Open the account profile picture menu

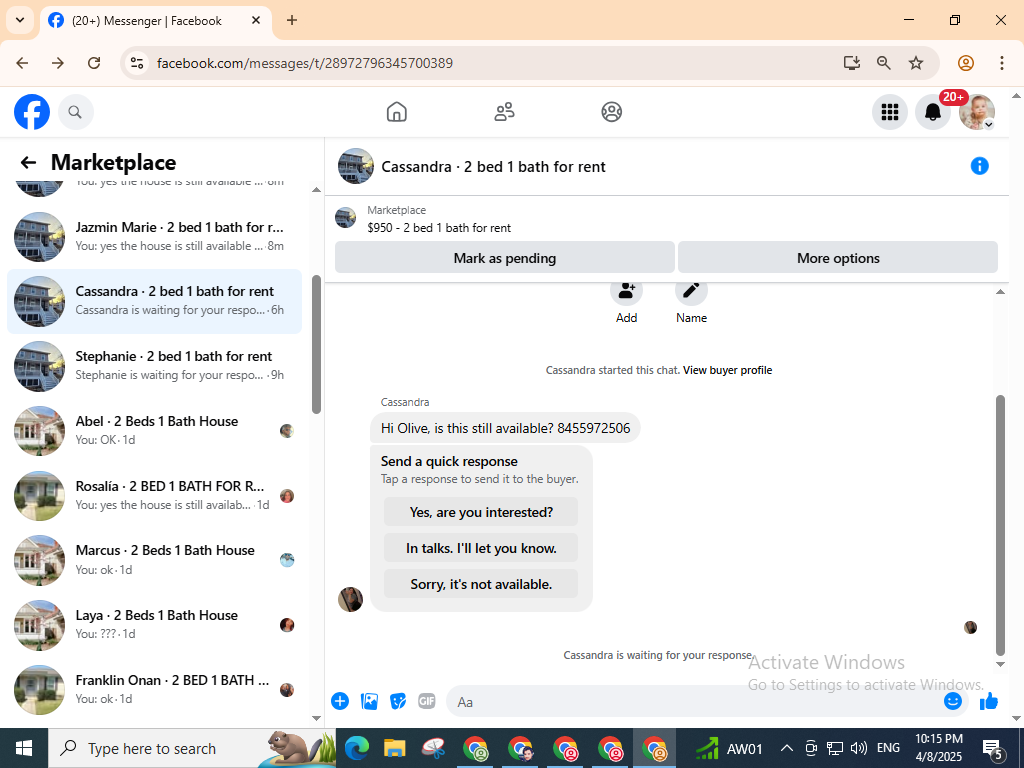(976, 112)
